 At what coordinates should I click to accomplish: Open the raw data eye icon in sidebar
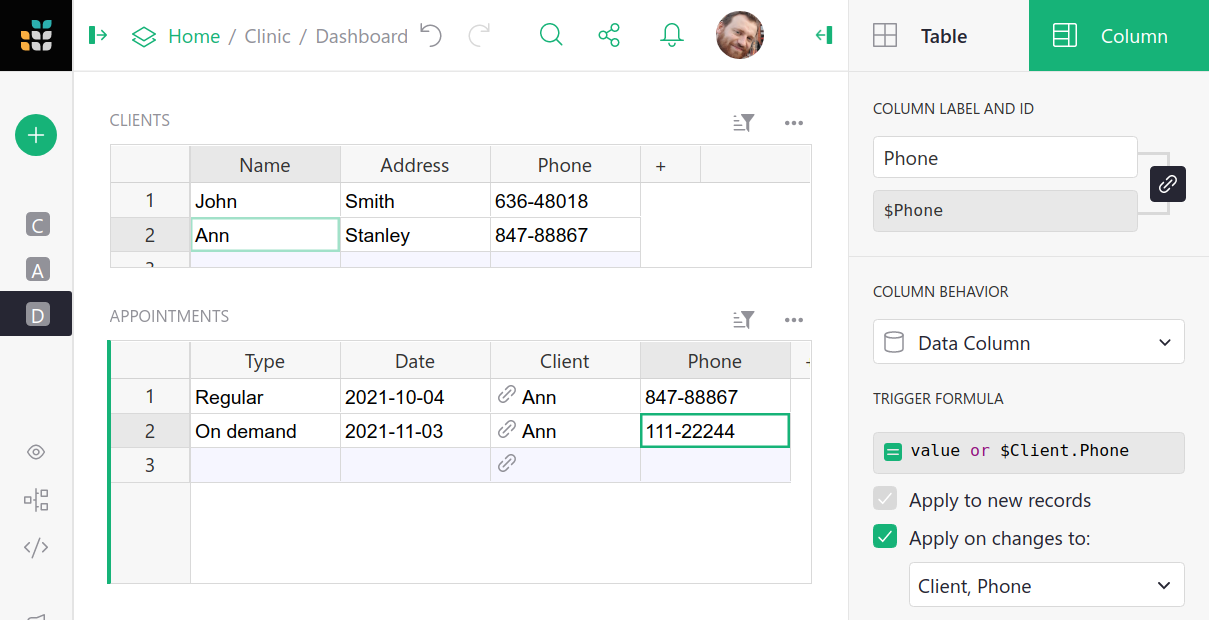(36, 452)
